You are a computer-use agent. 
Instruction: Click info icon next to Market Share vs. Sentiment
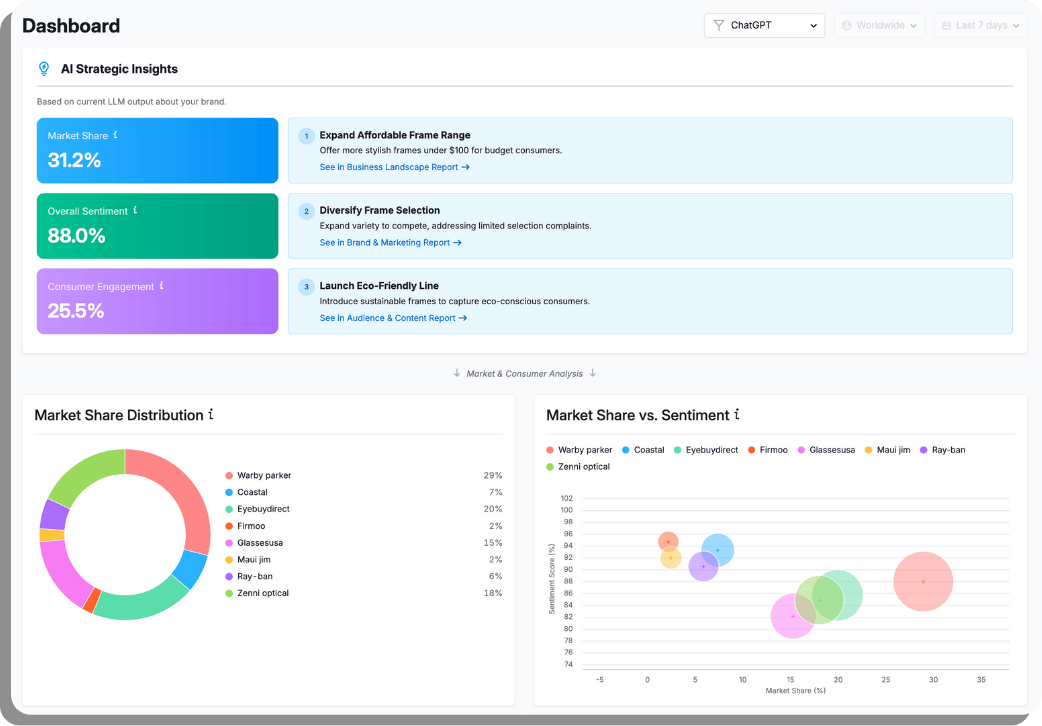[x=737, y=415]
